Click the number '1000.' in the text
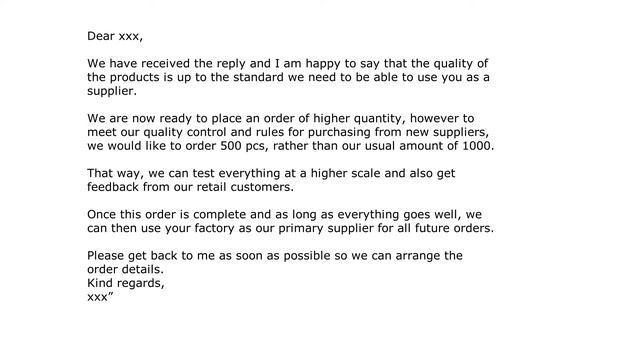640x360 pixels. coord(478,146)
